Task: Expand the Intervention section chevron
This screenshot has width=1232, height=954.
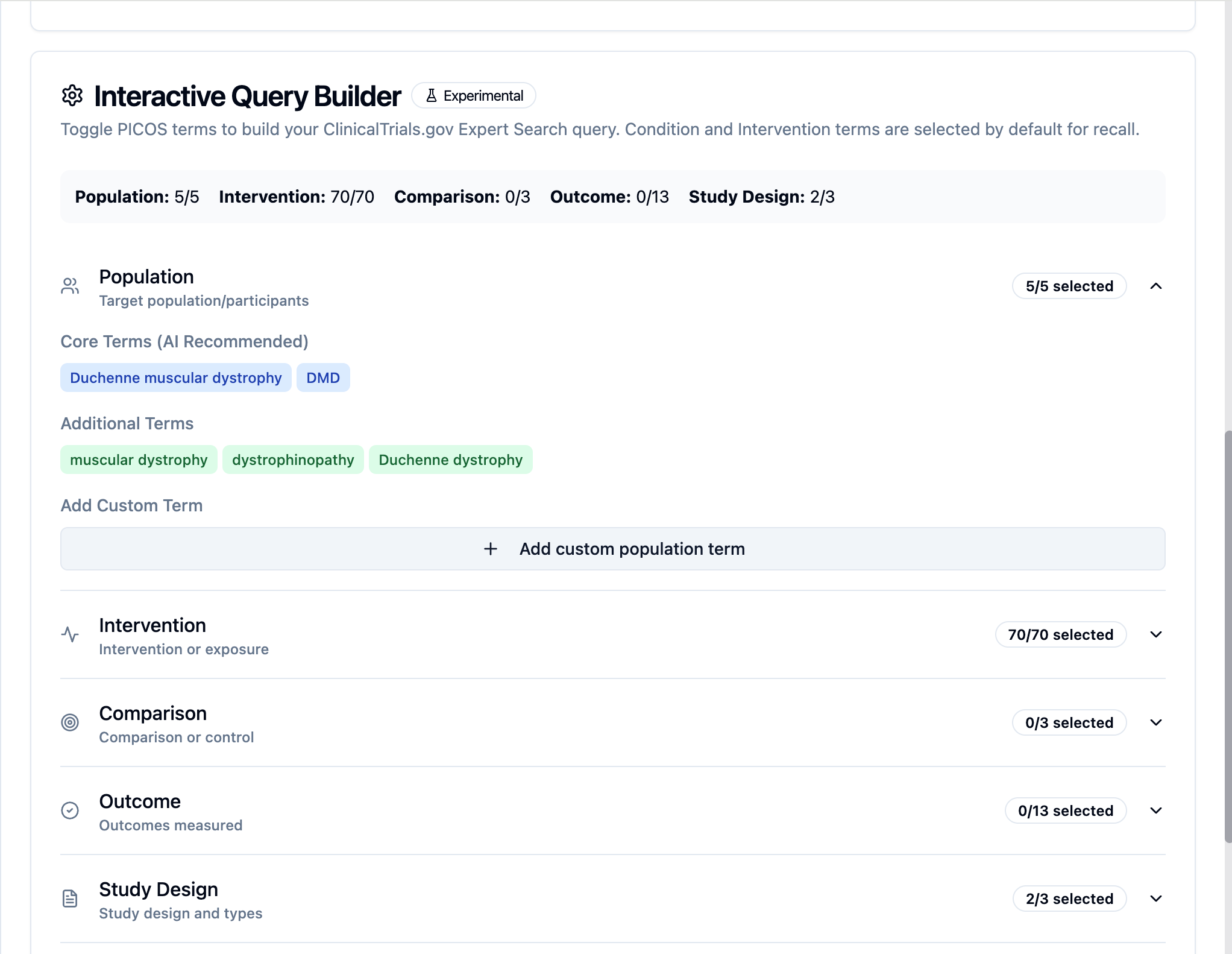Action: [x=1155, y=634]
